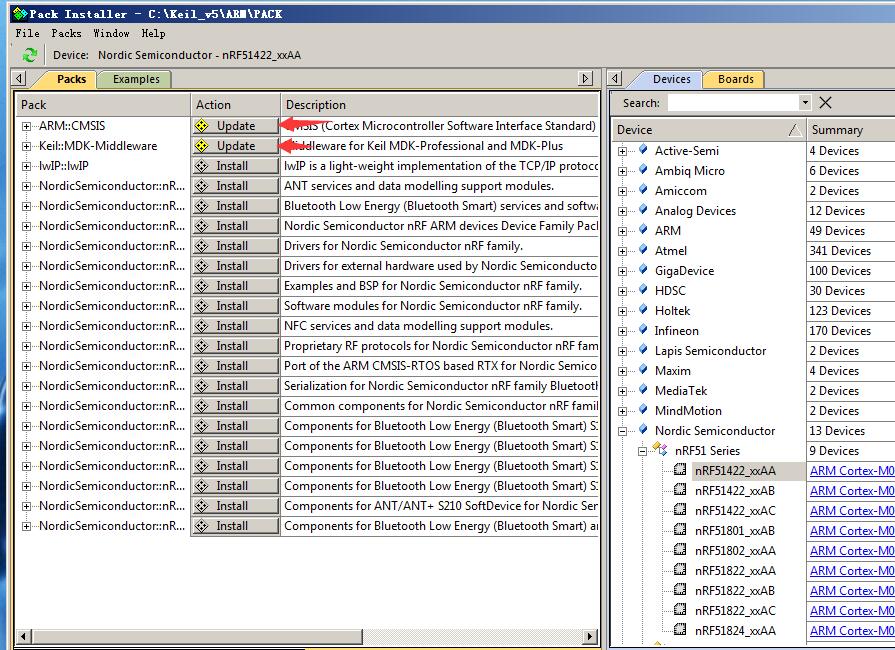
Task: Click left arrow beside the Devices tab
Action: [x=615, y=78]
